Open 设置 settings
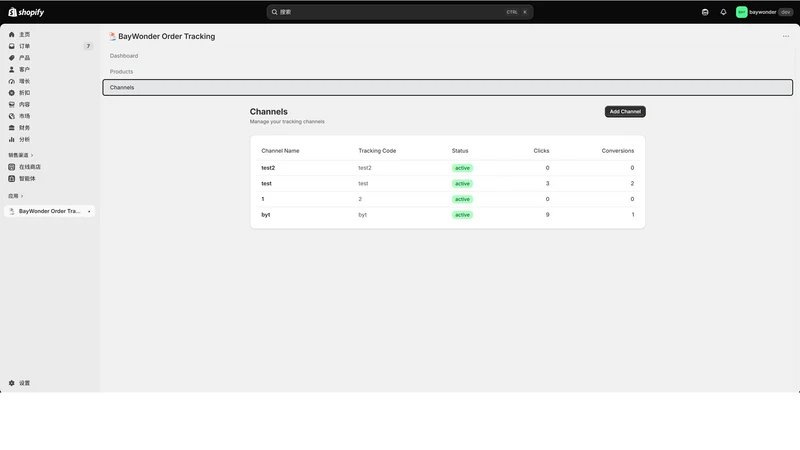This screenshot has width=800, height=450. point(24,383)
